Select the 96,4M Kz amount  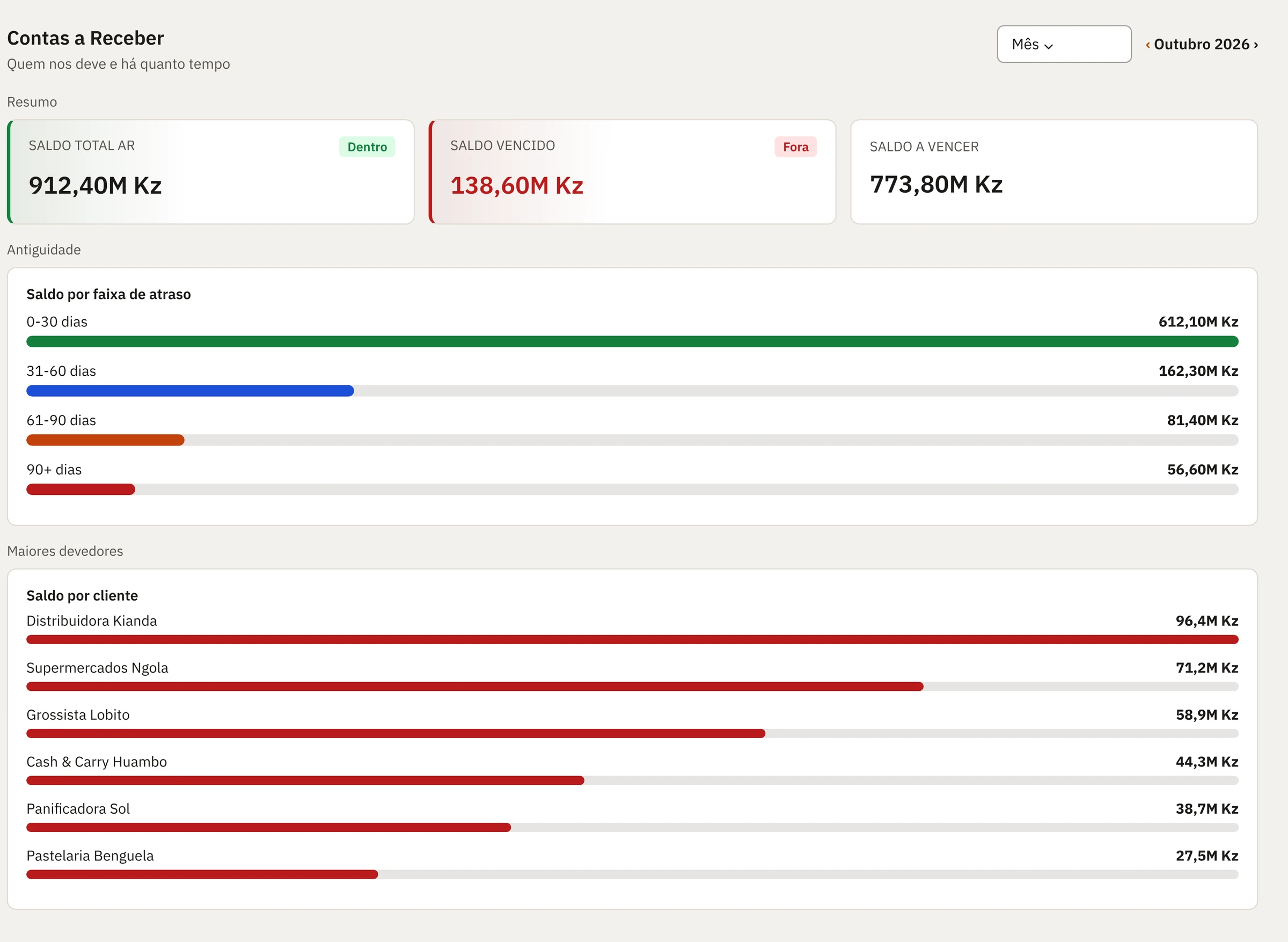pyautogui.click(x=1206, y=620)
